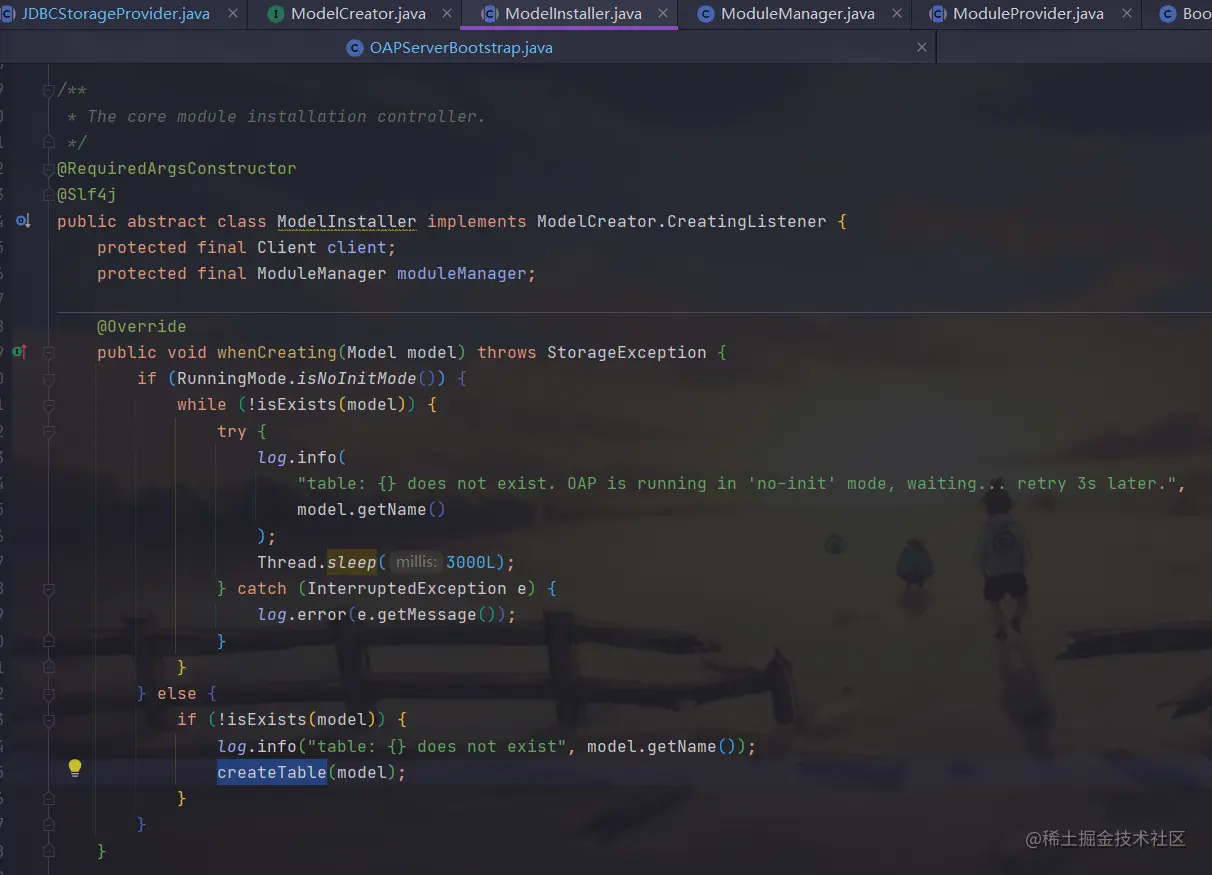Close the JDBCStorageProvider.java tab
This screenshot has height=875, width=1212.
[x=233, y=14]
